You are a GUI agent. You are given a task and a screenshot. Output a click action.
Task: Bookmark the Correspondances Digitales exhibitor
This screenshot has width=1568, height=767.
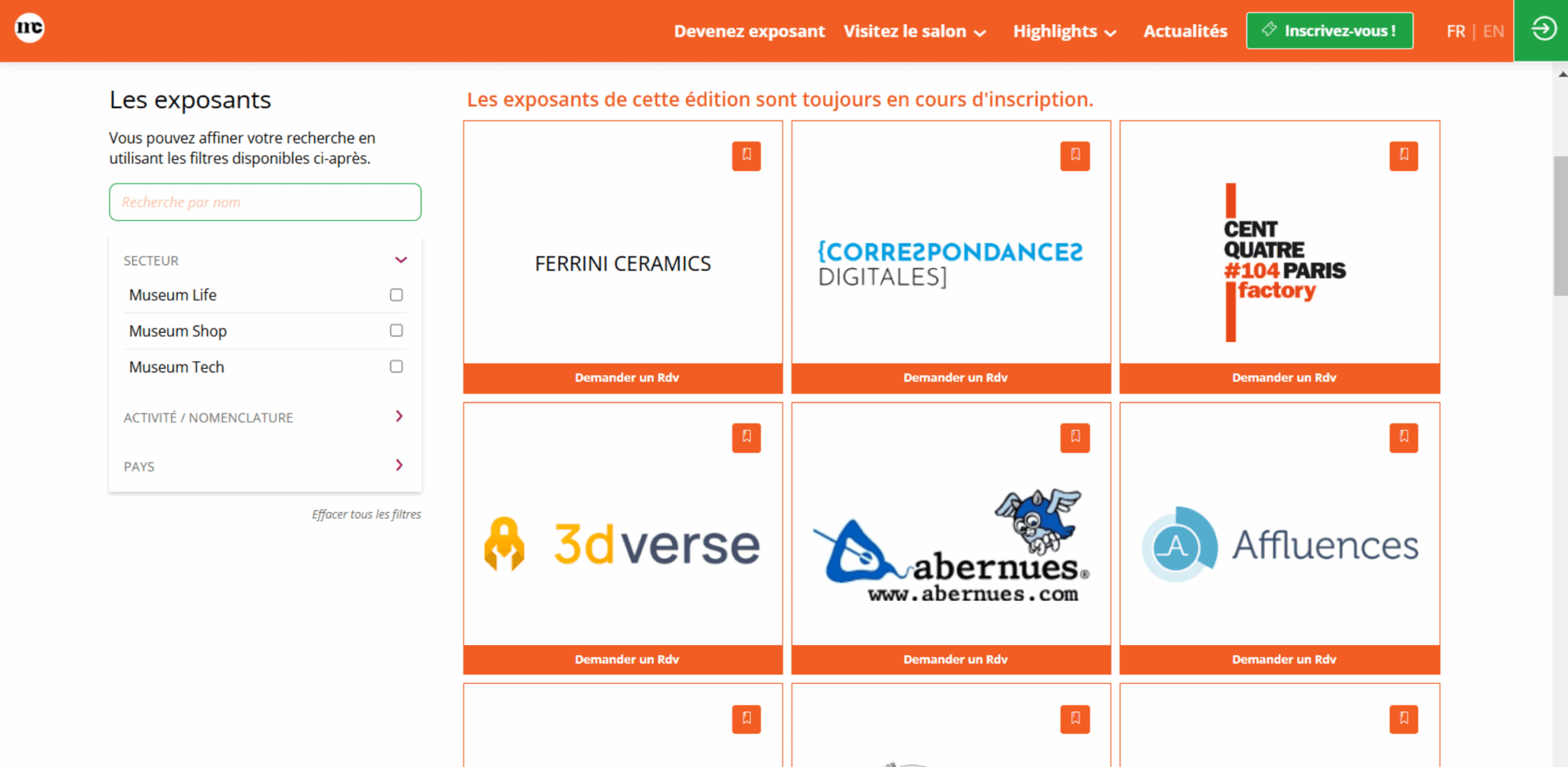[1074, 156]
